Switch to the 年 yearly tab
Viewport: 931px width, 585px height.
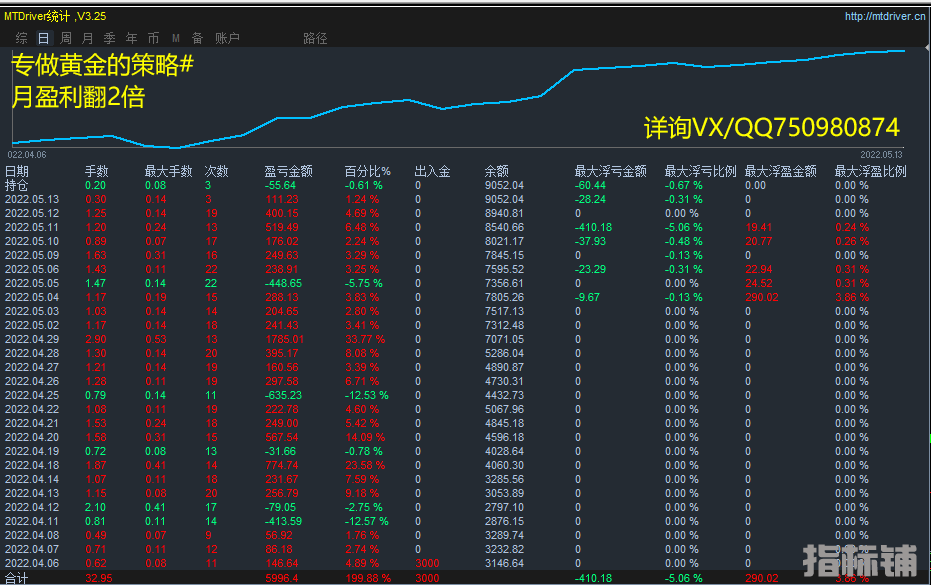click(x=132, y=38)
